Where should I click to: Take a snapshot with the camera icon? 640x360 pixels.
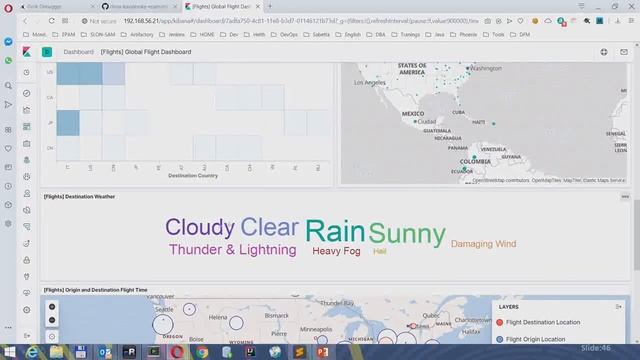pos(488,21)
